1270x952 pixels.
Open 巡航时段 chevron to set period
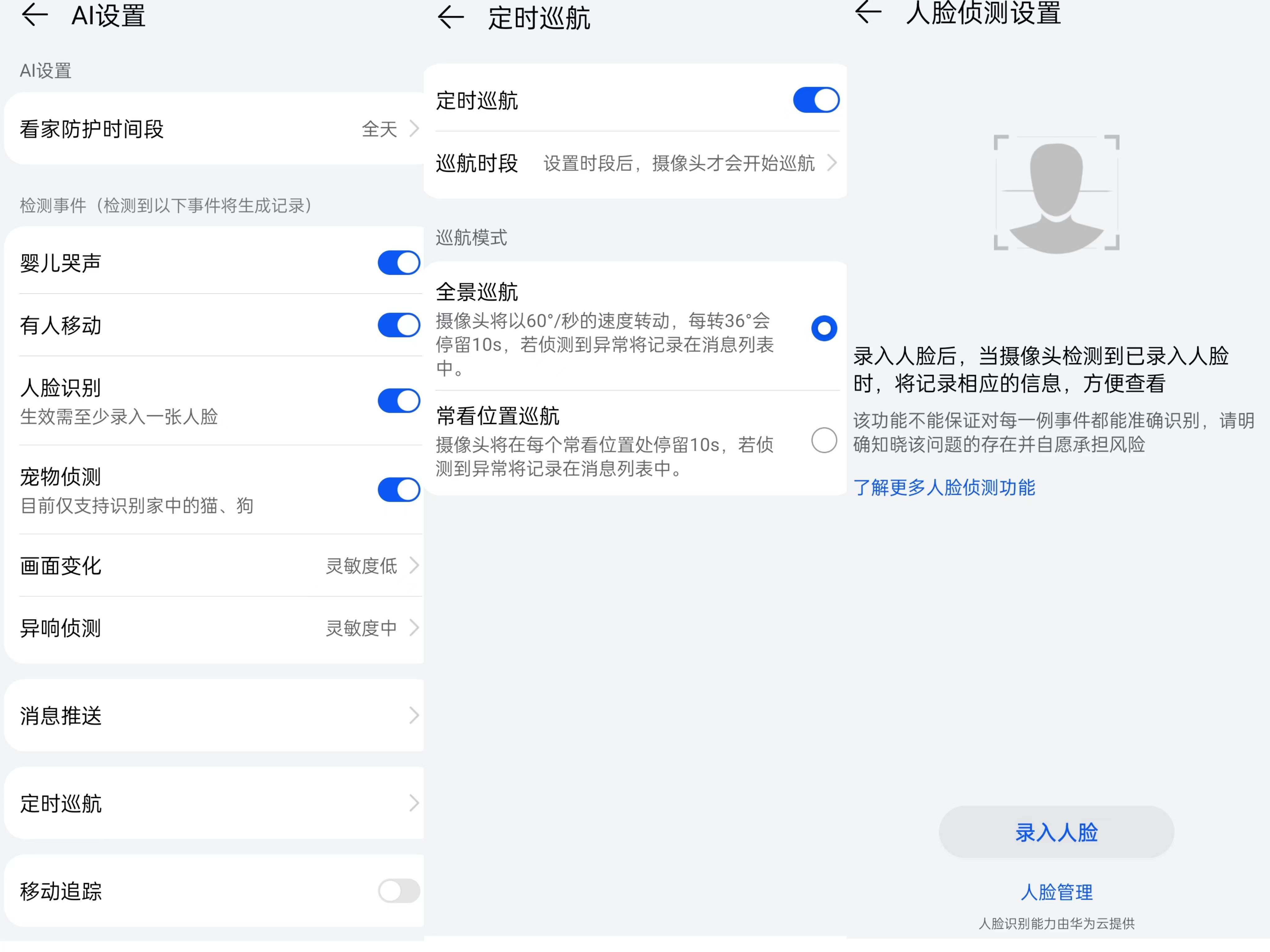(831, 163)
